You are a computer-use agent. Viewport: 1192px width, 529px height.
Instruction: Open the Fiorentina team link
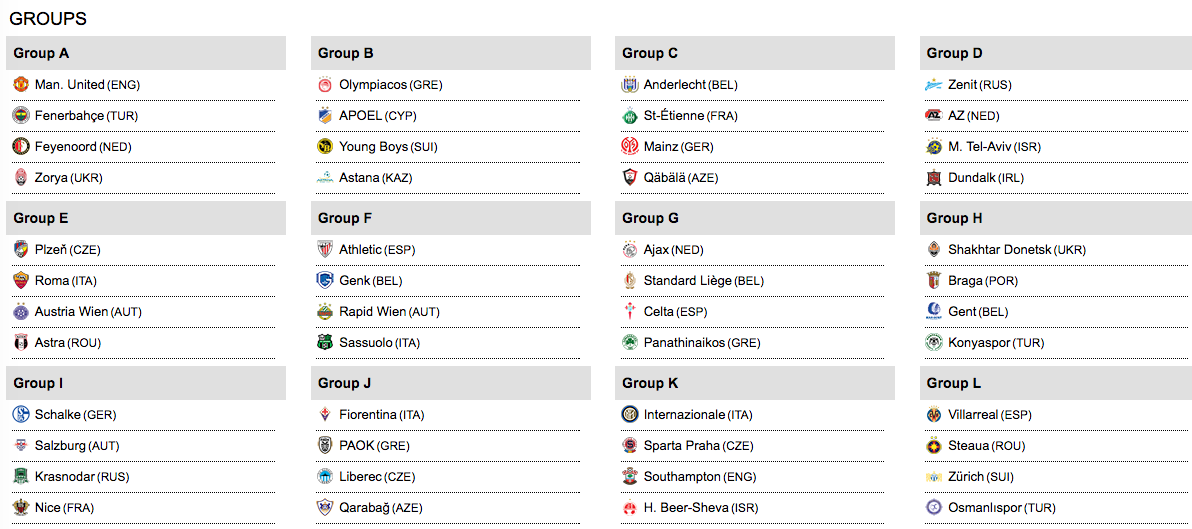pos(368,415)
